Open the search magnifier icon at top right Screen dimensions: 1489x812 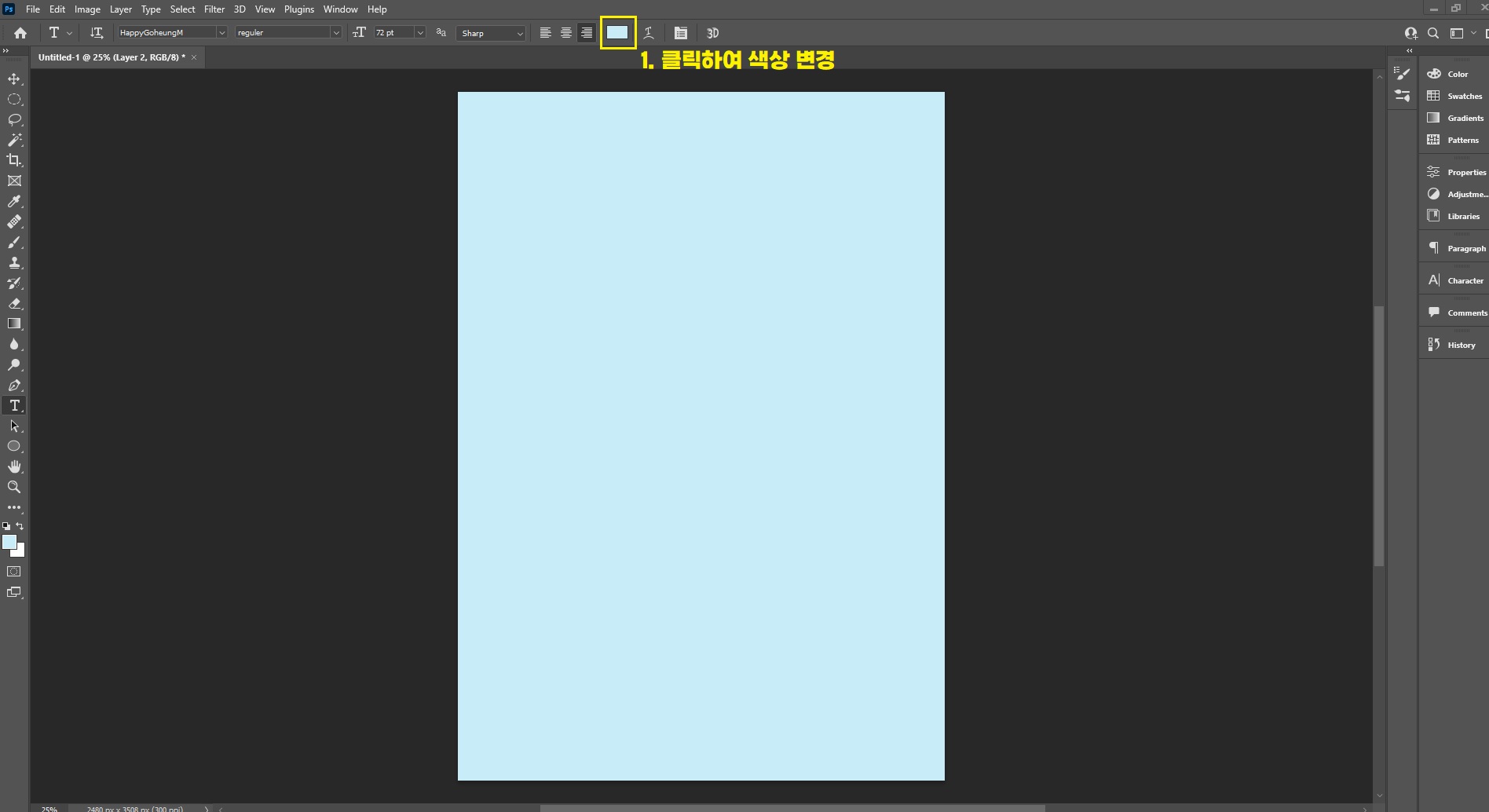(x=1433, y=33)
